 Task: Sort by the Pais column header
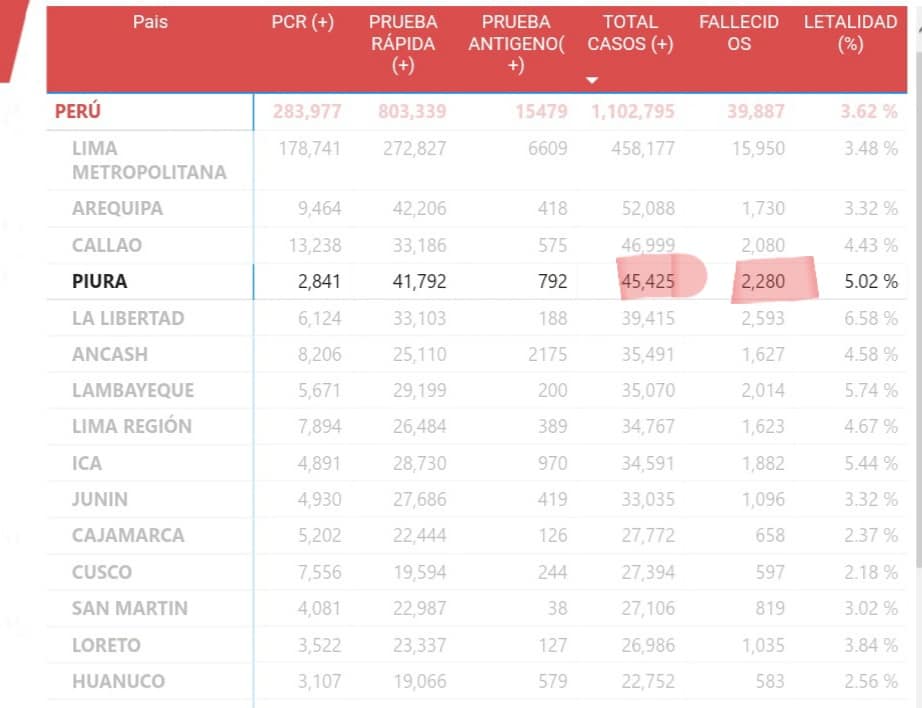[150, 22]
